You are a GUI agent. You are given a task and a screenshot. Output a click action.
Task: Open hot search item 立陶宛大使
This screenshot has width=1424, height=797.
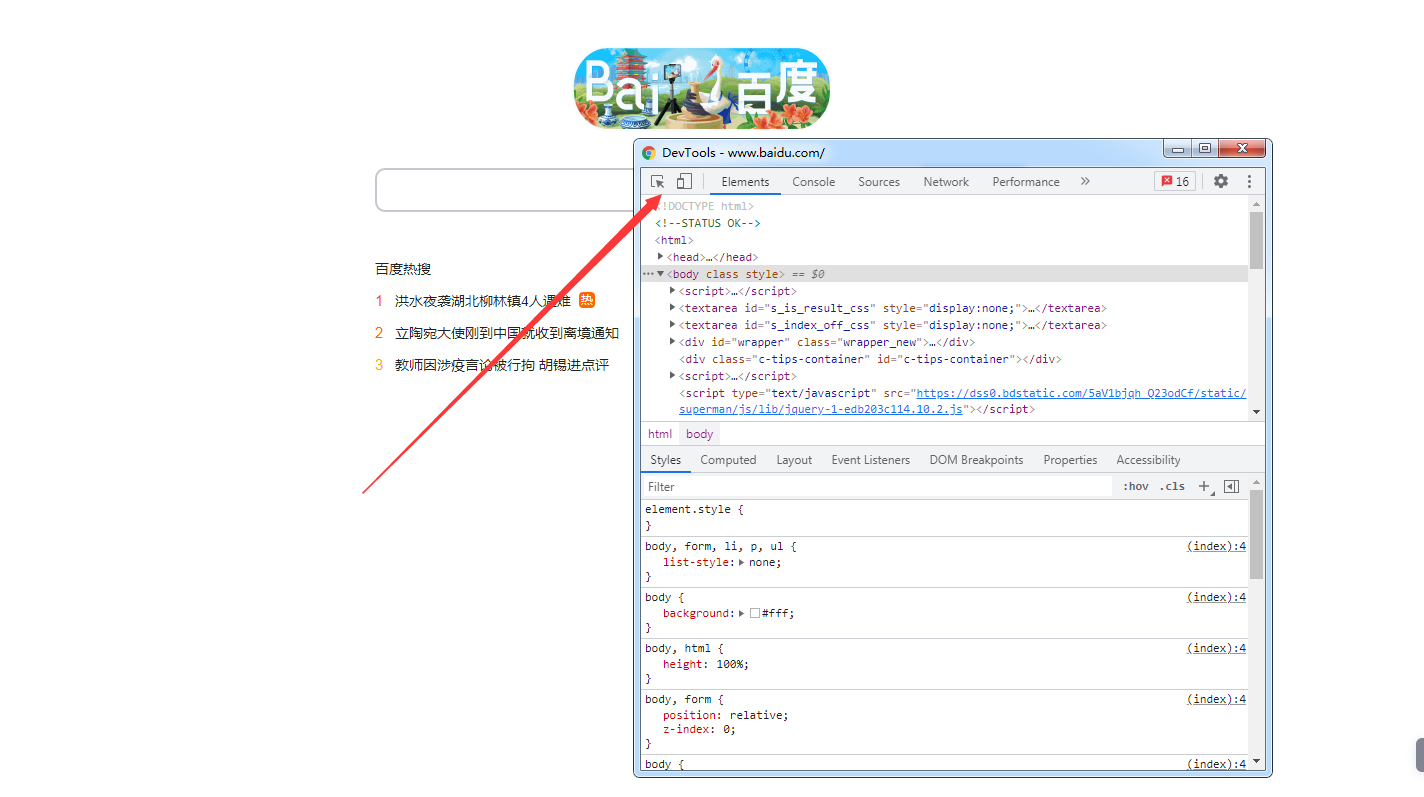click(507, 333)
